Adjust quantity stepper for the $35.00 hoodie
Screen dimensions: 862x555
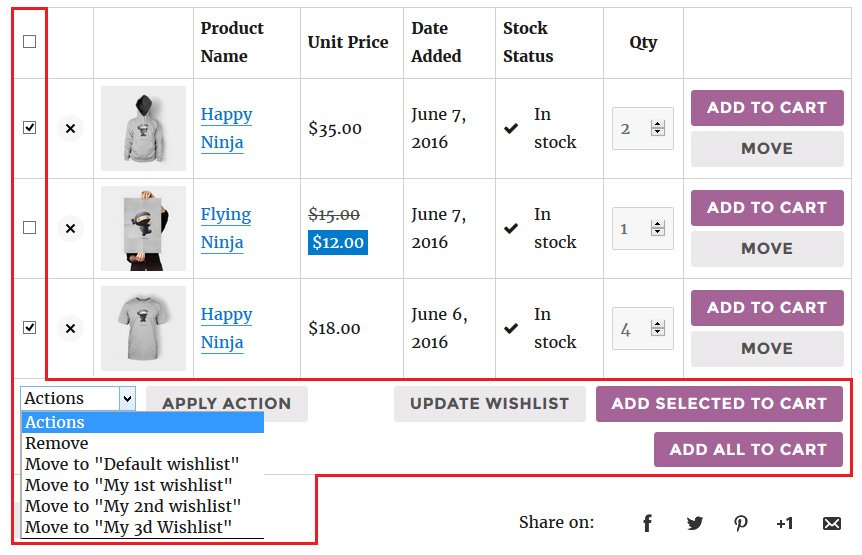click(657, 128)
